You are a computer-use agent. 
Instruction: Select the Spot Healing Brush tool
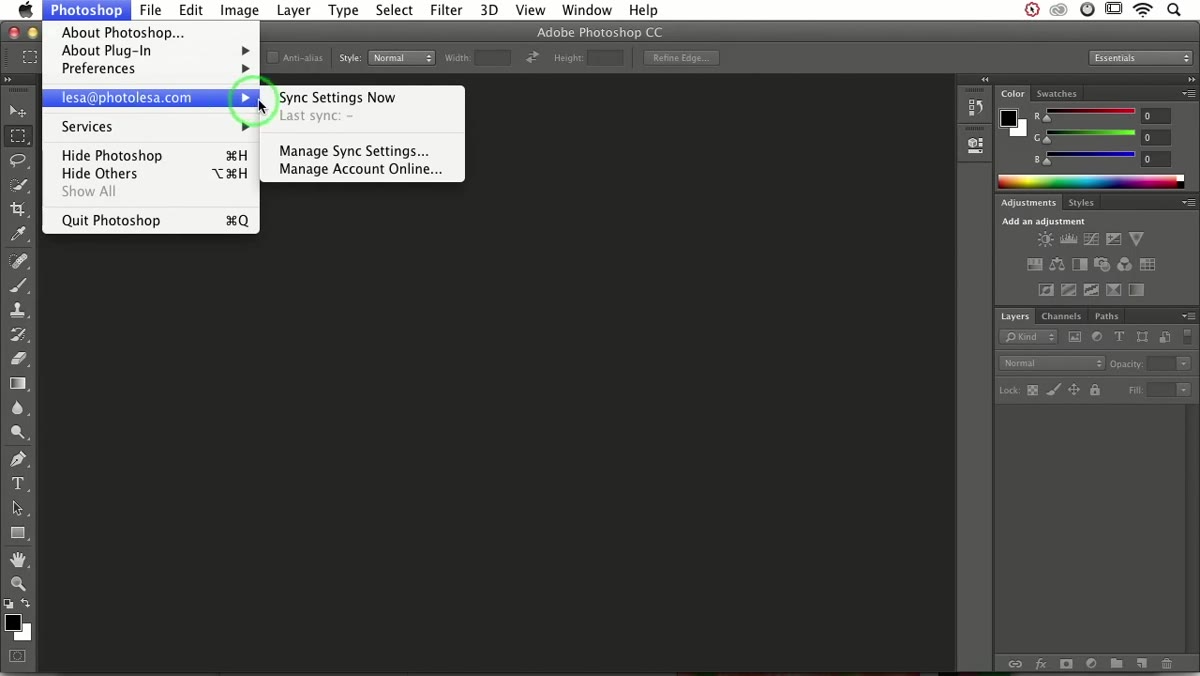[18, 261]
